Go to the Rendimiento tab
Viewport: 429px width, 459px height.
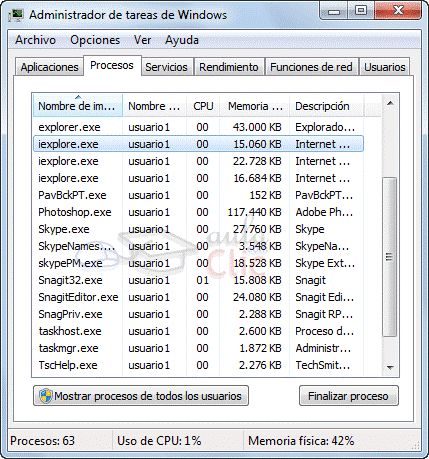pos(229,67)
